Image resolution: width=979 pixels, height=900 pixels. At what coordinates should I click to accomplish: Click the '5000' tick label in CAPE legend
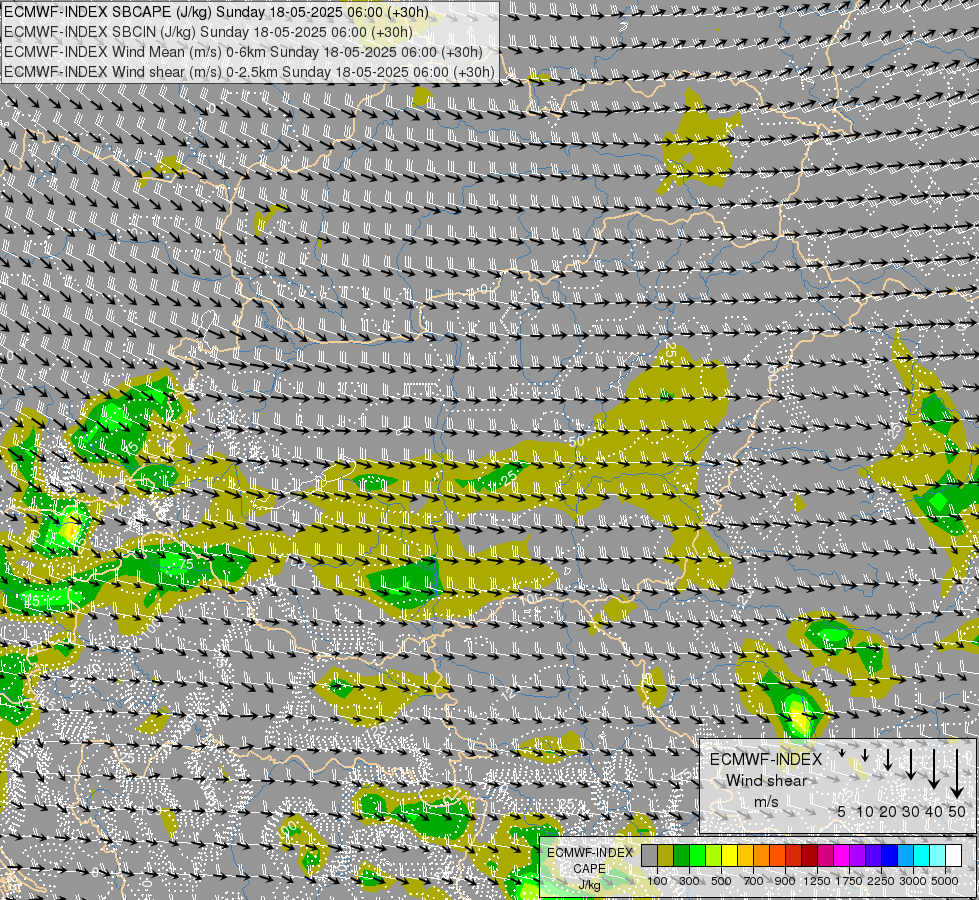click(x=945, y=881)
